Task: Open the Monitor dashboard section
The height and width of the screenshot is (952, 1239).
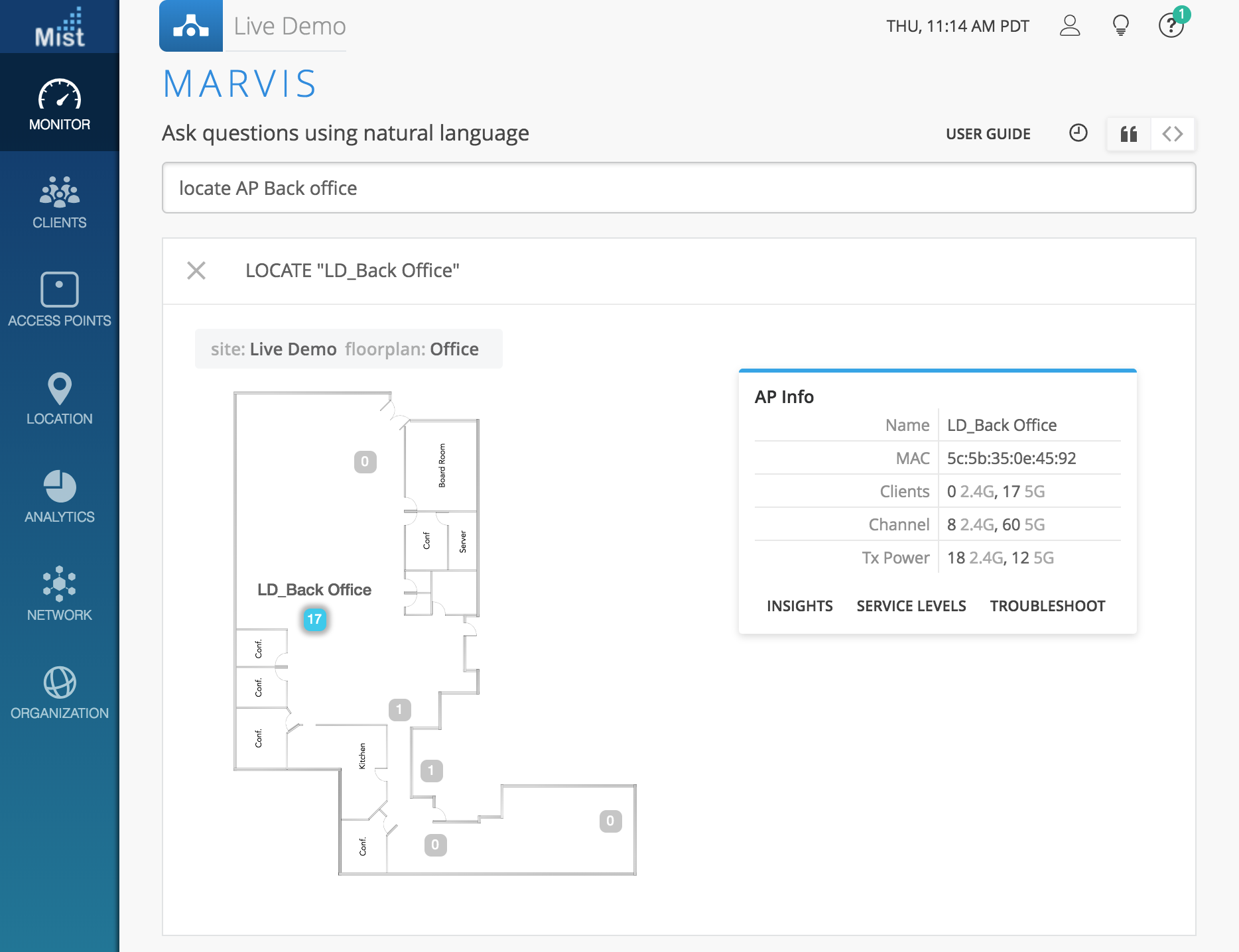Action: pos(60,103)
